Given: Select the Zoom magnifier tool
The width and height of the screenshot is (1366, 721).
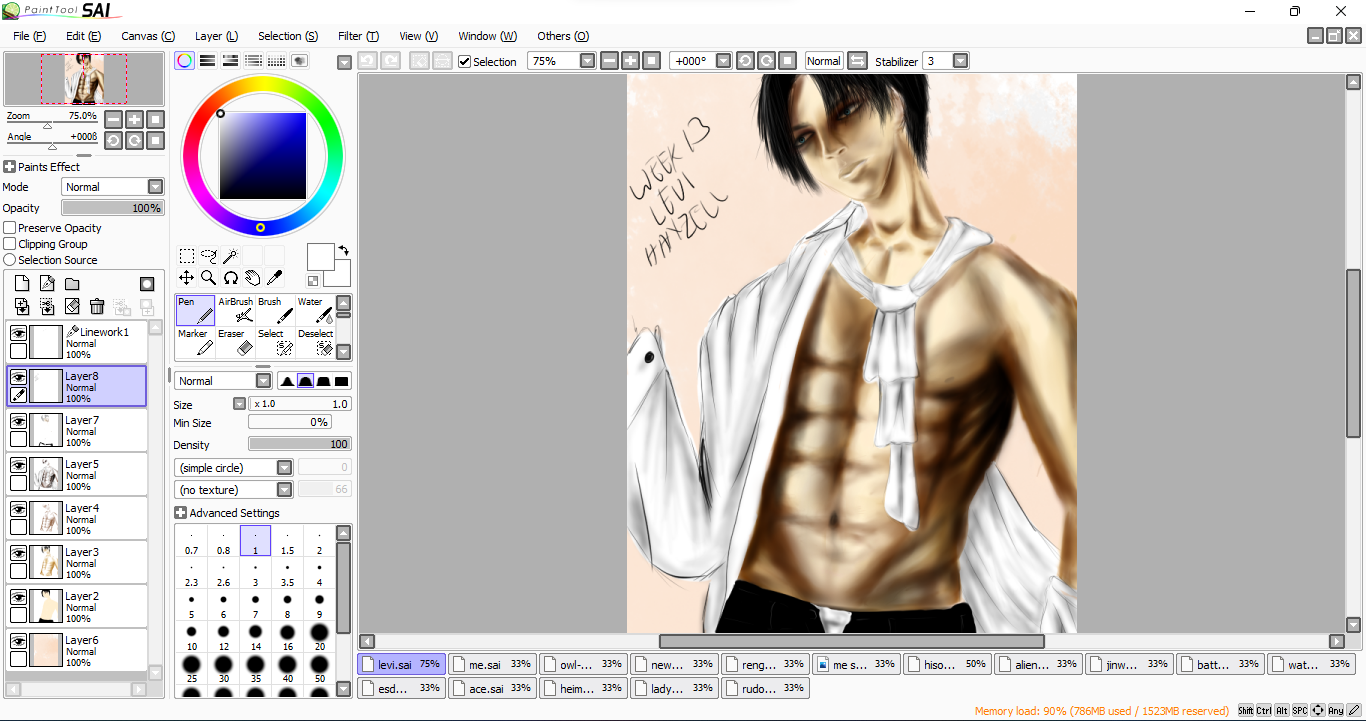Looking at the screenshot, I should click(209, 277).
